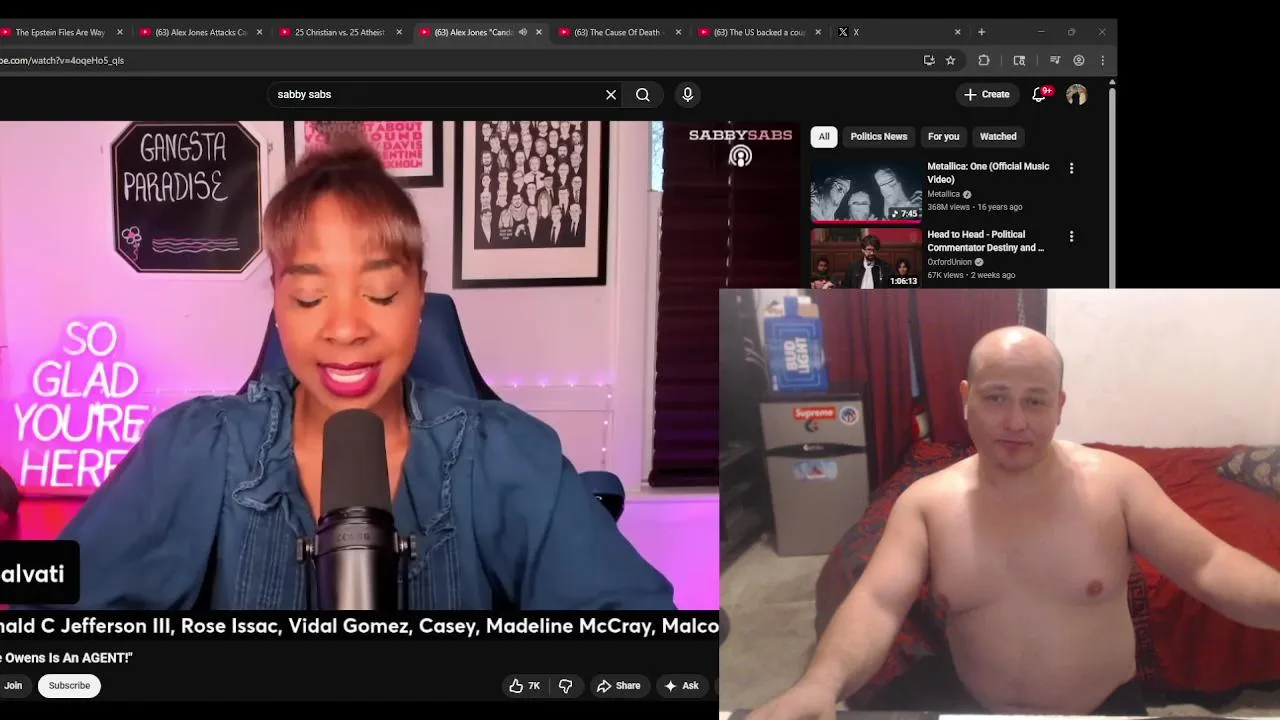Image resolution: width=1280 pixels, height=720 pixels.
Task: Clear the 'sabby sabs' search text
Action: point(611,94)
